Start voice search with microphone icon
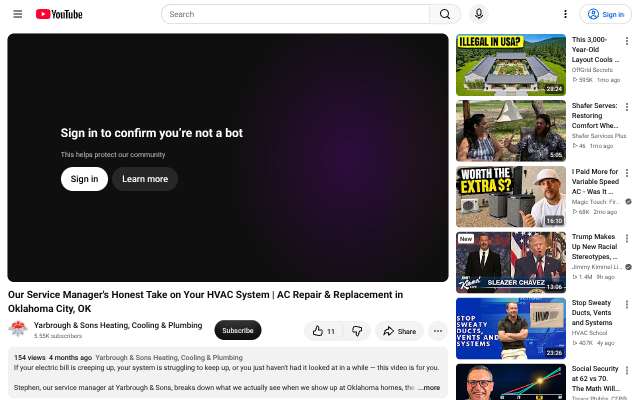The image size is (640, 400). (x=479, y=14)
